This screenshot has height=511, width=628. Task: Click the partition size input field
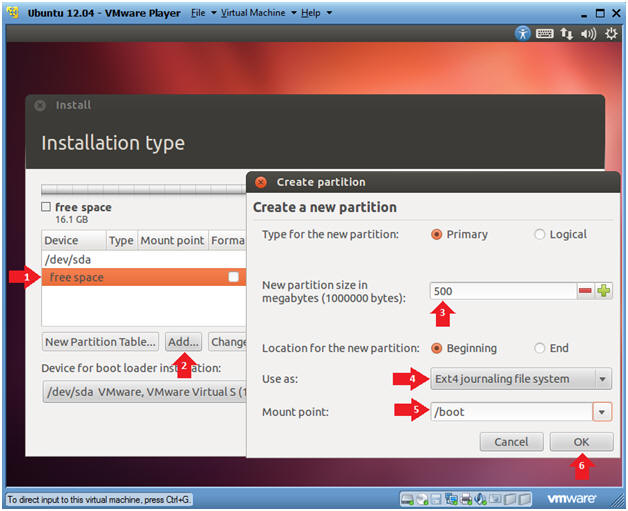click(503, 291)
